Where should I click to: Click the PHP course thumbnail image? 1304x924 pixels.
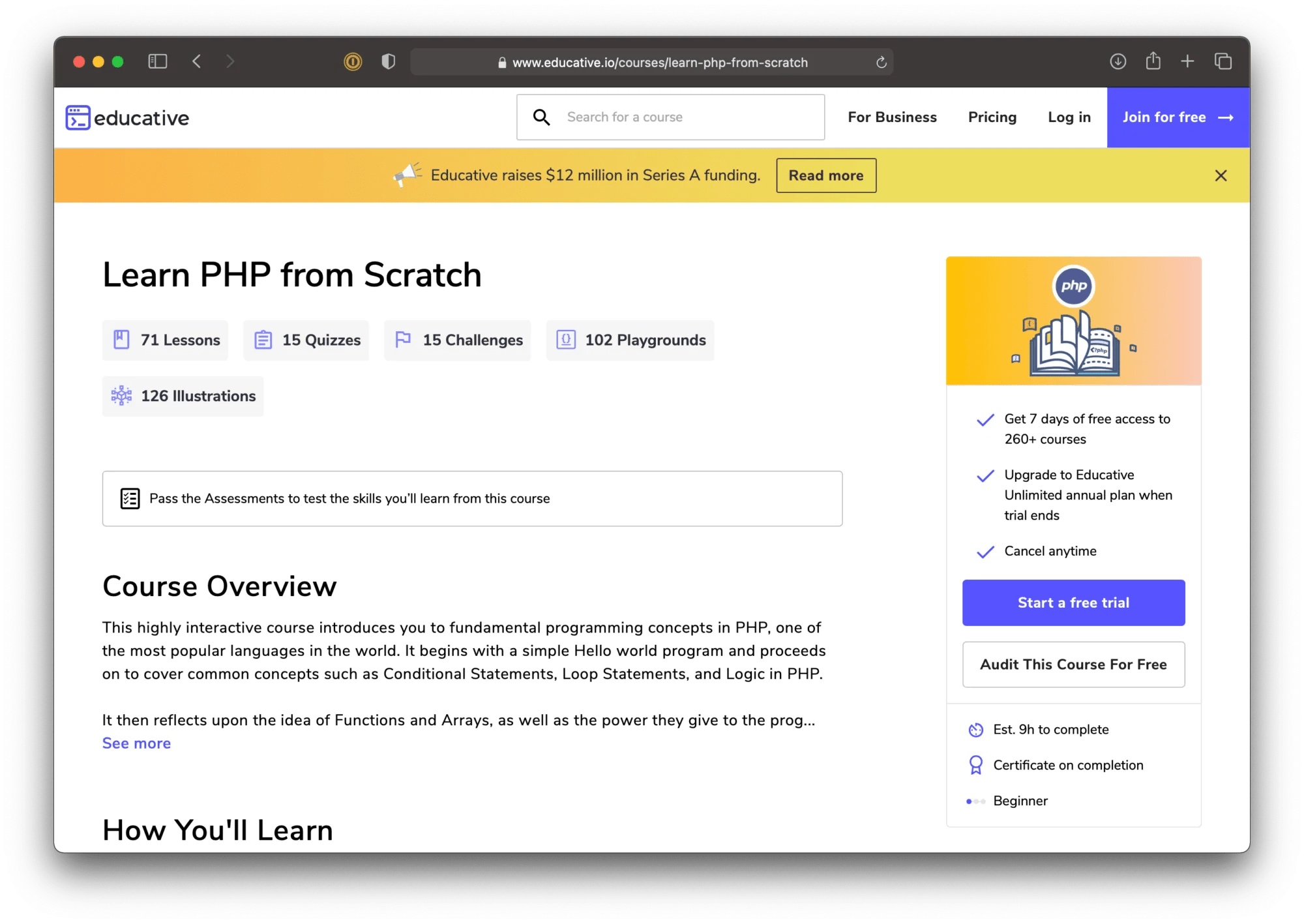point(1073,321)
